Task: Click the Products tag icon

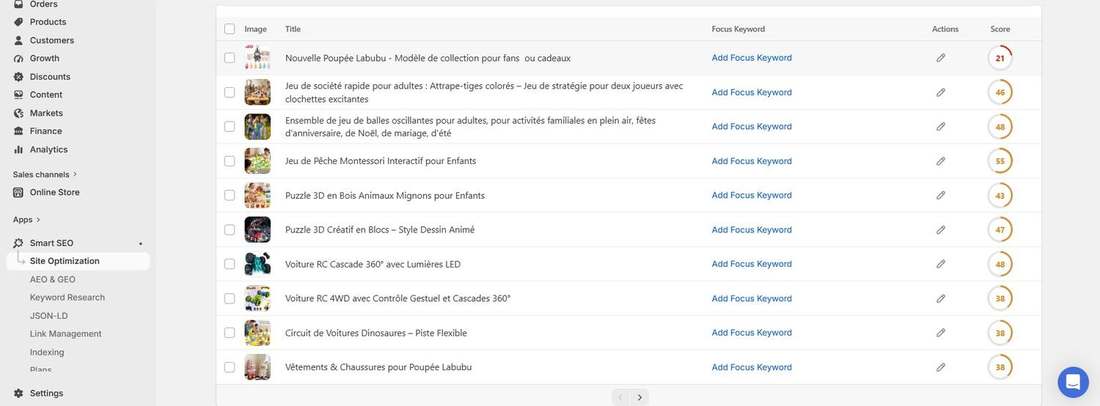Action: 18,22
